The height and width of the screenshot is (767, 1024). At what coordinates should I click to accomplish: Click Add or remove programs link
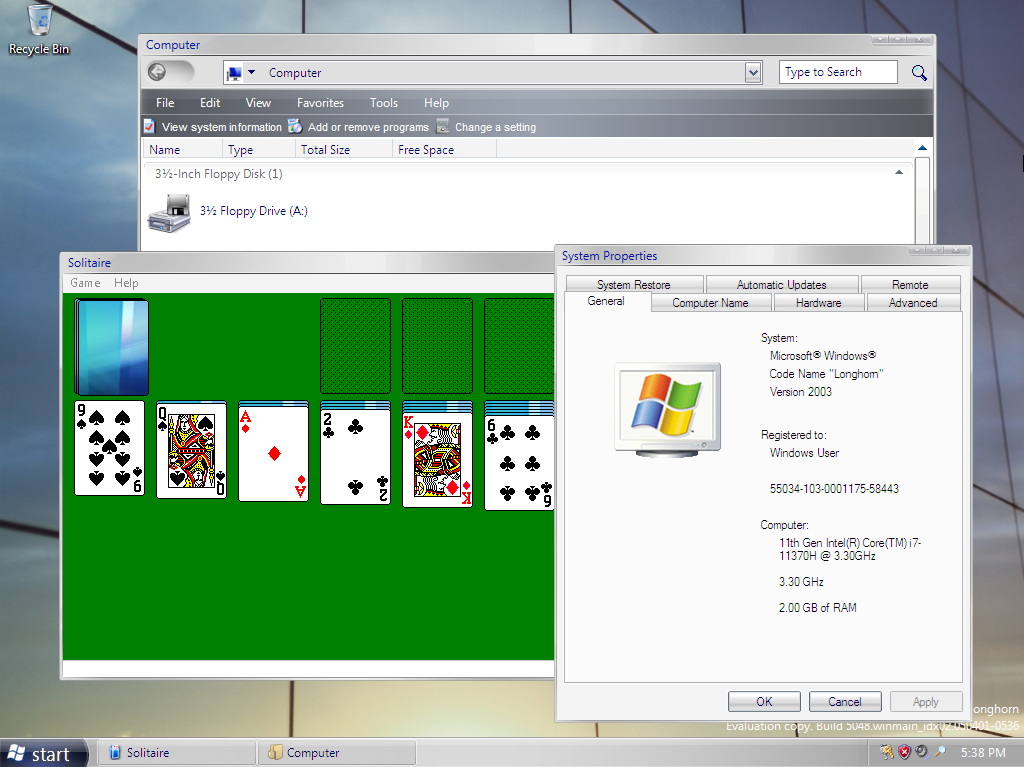368,127
